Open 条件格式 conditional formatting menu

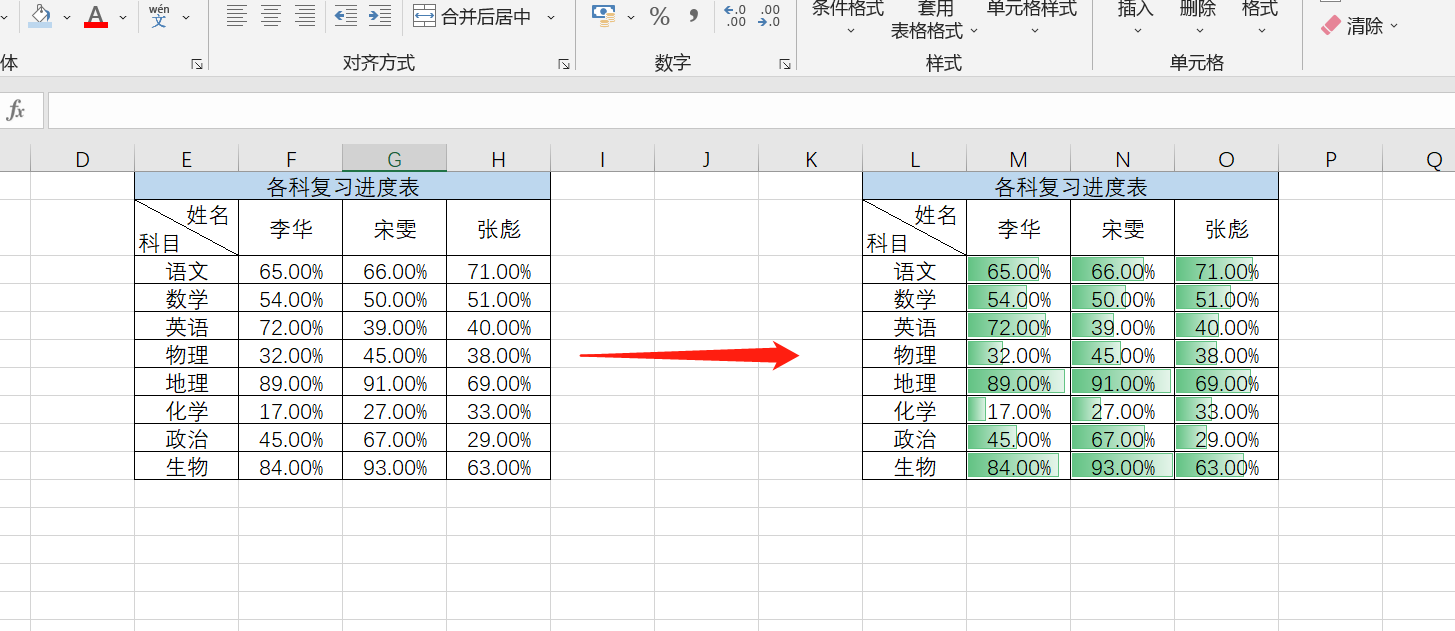click(x=848, y=17)
